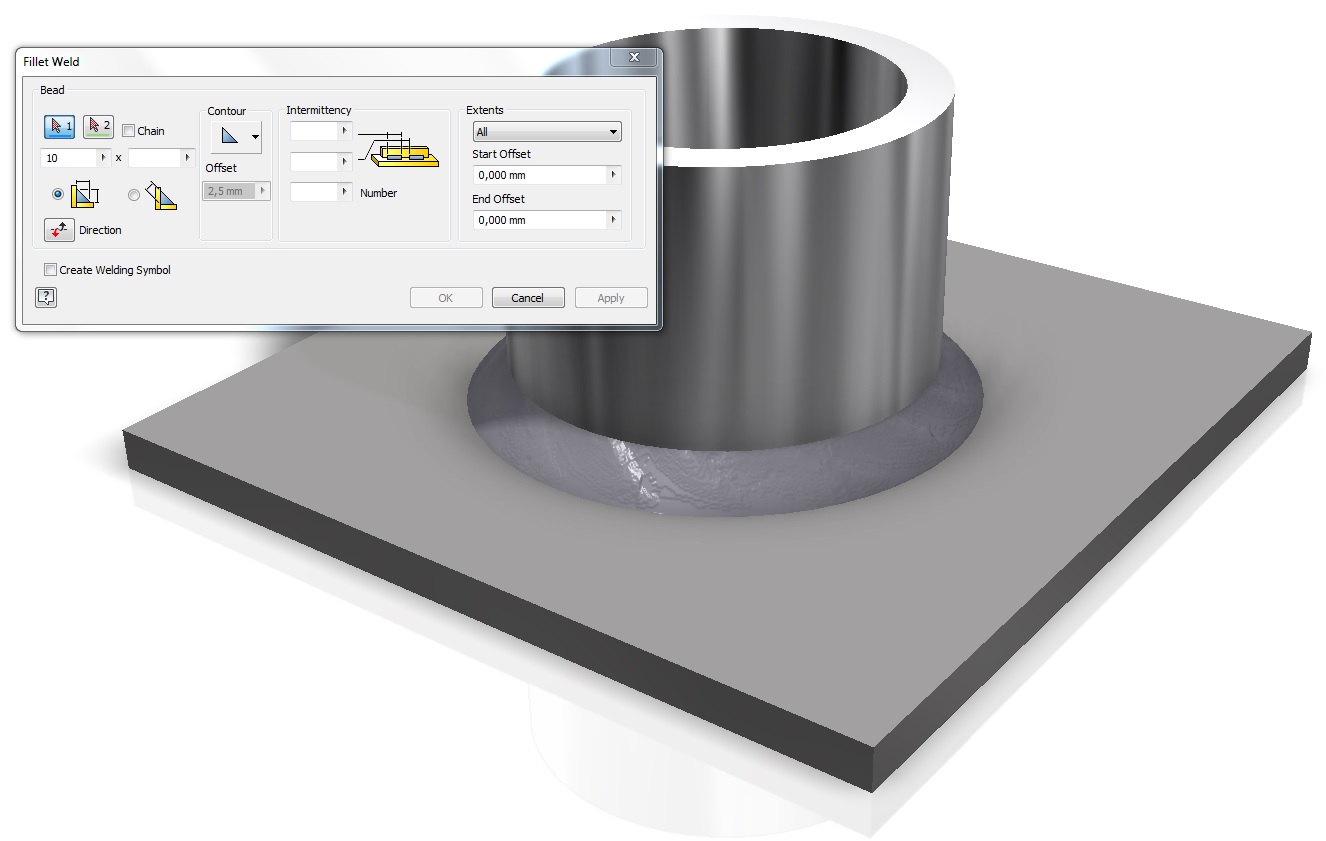The width and height of the screenshot is (1326, 841).
Task: Click the throat measurement icon
Action: point(161,195)
